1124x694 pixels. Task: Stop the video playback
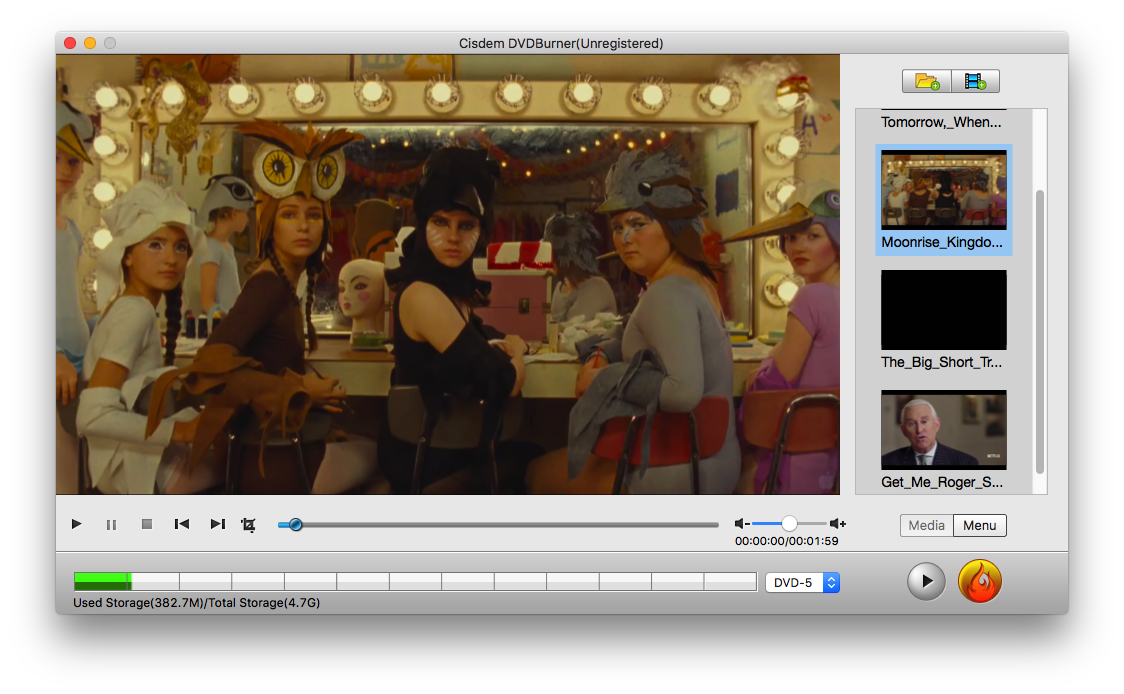146,524
